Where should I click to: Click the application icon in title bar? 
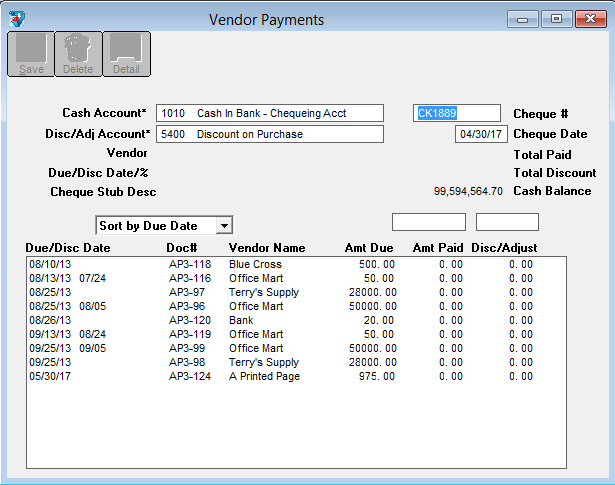(x=18, y=19)
